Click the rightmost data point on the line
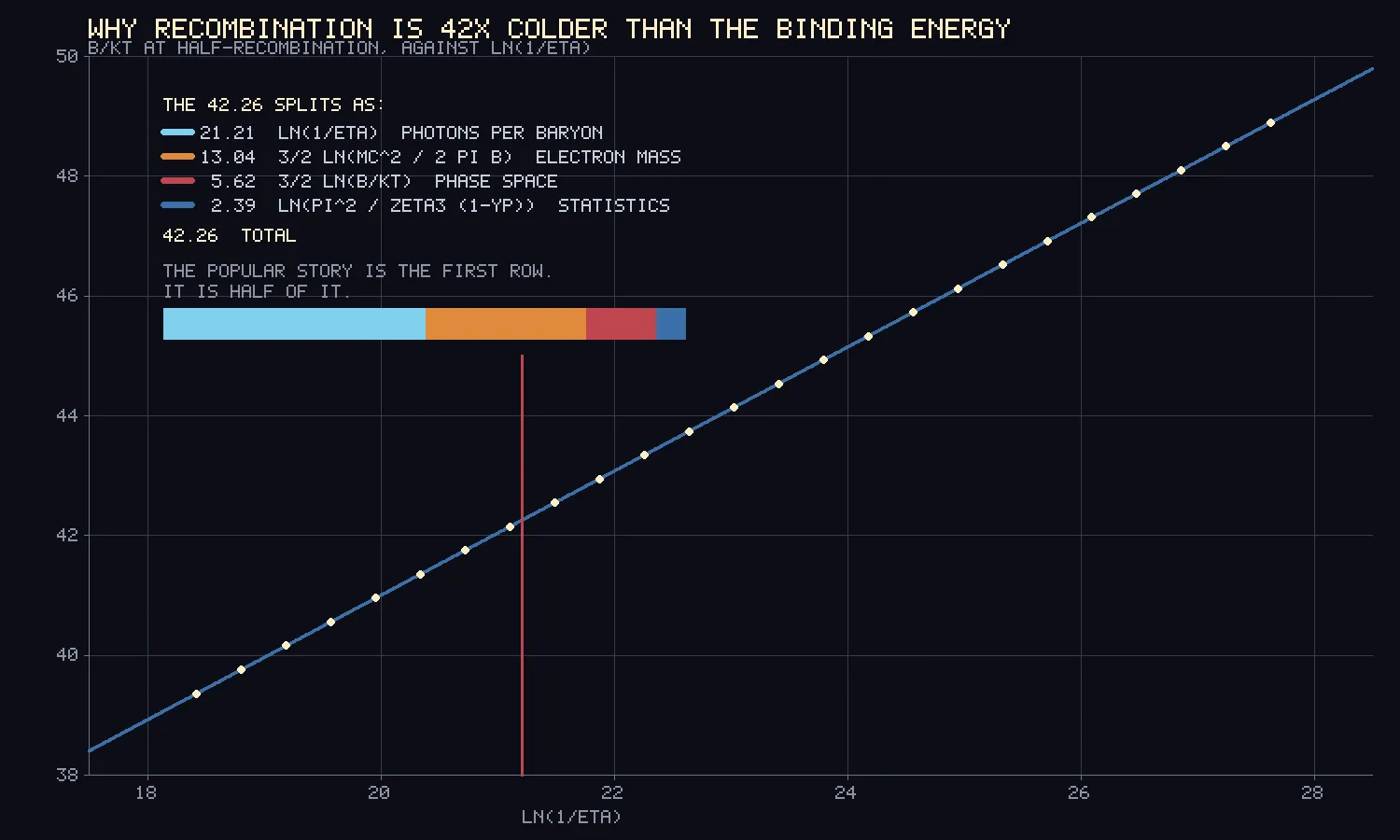 point(1270,123)
